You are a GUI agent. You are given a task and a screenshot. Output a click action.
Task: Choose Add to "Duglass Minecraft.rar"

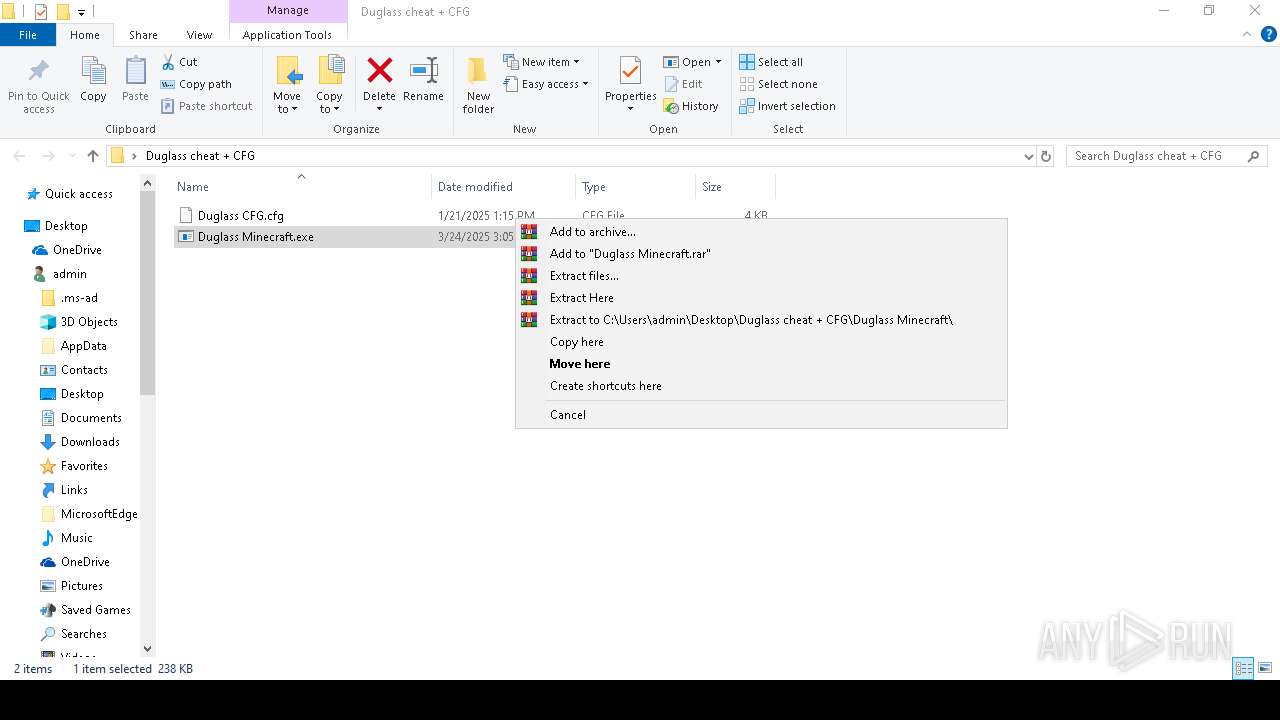pyautogui.click(x=761, y=254)
